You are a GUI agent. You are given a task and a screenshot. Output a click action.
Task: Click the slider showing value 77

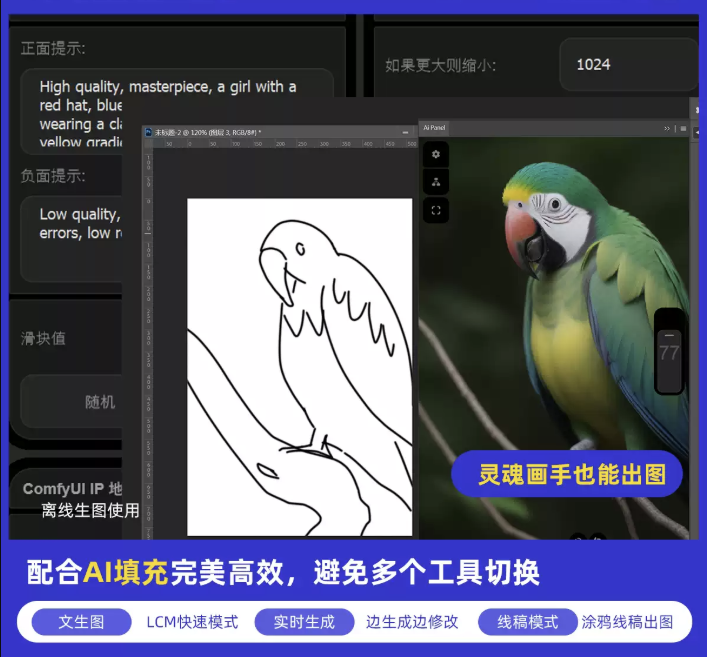tap(669, 352)
